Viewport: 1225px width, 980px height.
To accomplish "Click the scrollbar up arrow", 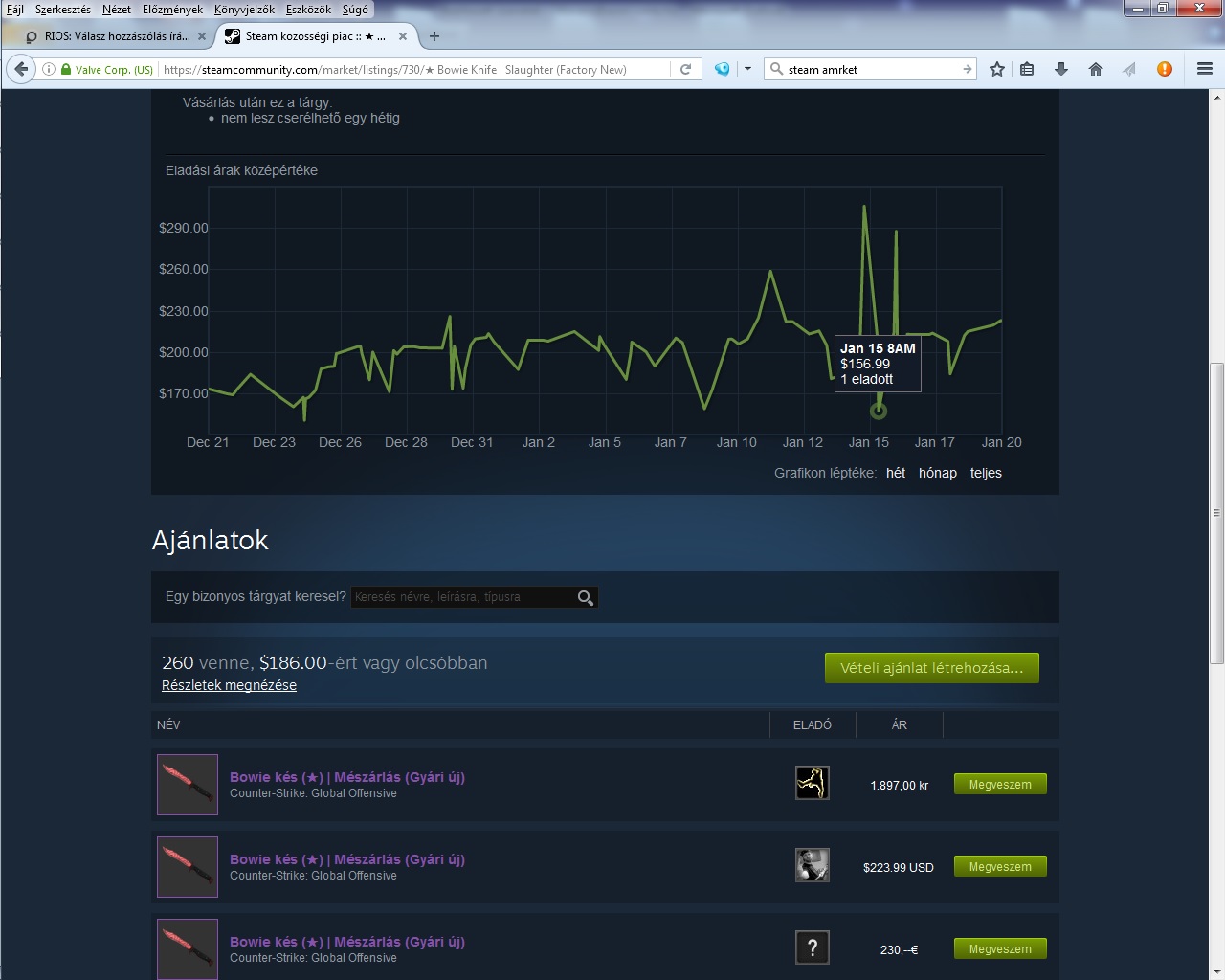I will click(x=1216, y=98).
